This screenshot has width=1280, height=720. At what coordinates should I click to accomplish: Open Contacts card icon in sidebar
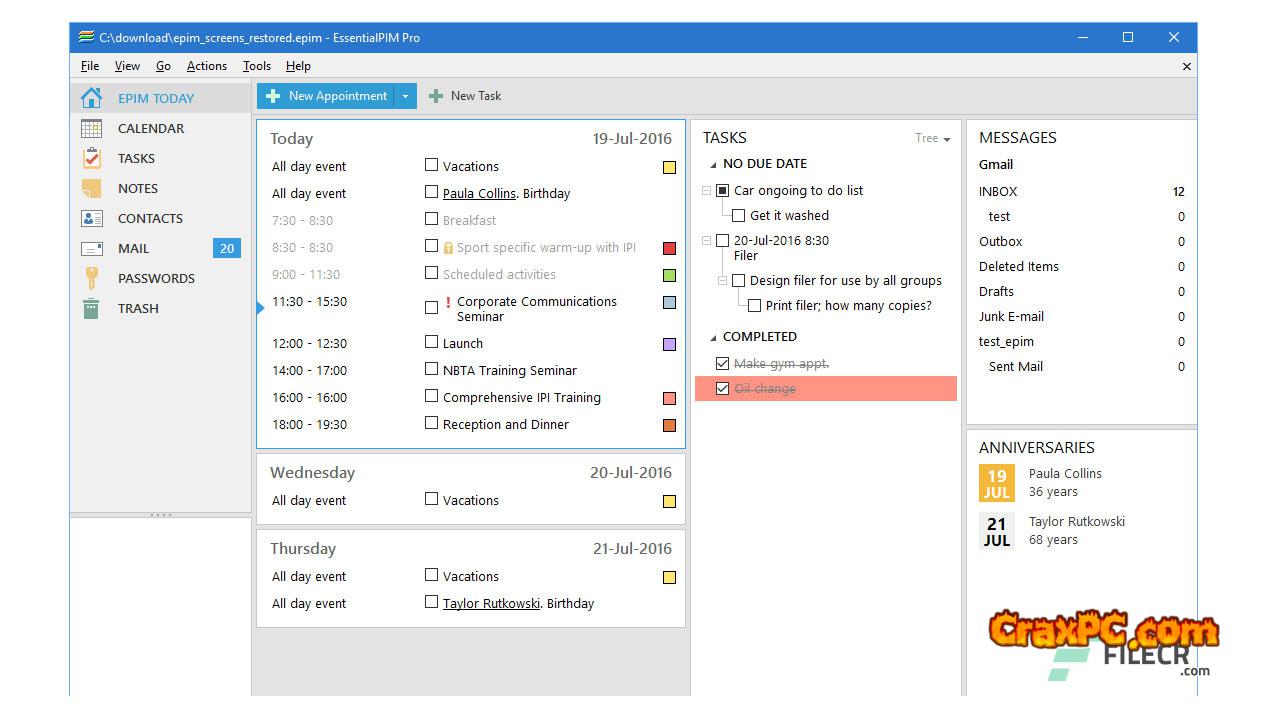click(x=91, y=218)
